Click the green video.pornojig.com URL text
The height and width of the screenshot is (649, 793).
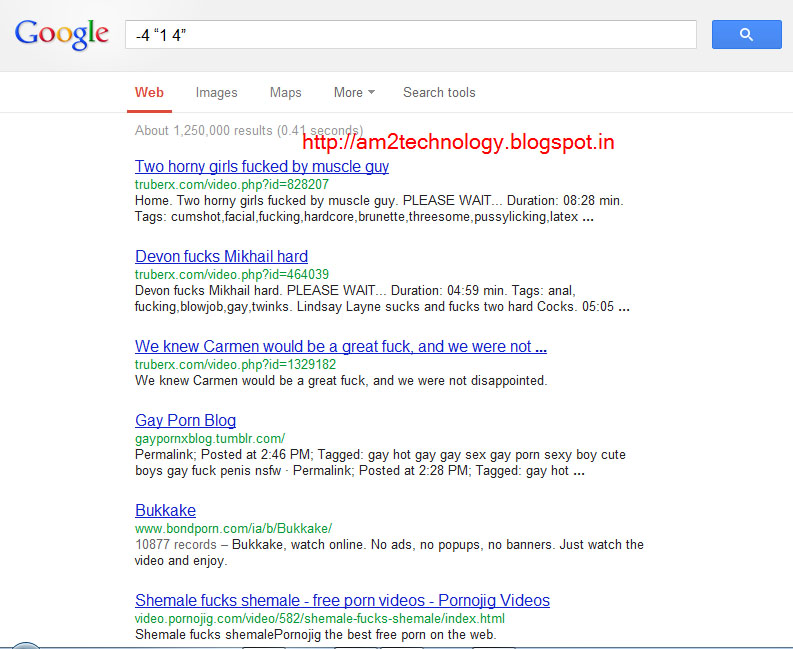[320, 619]
